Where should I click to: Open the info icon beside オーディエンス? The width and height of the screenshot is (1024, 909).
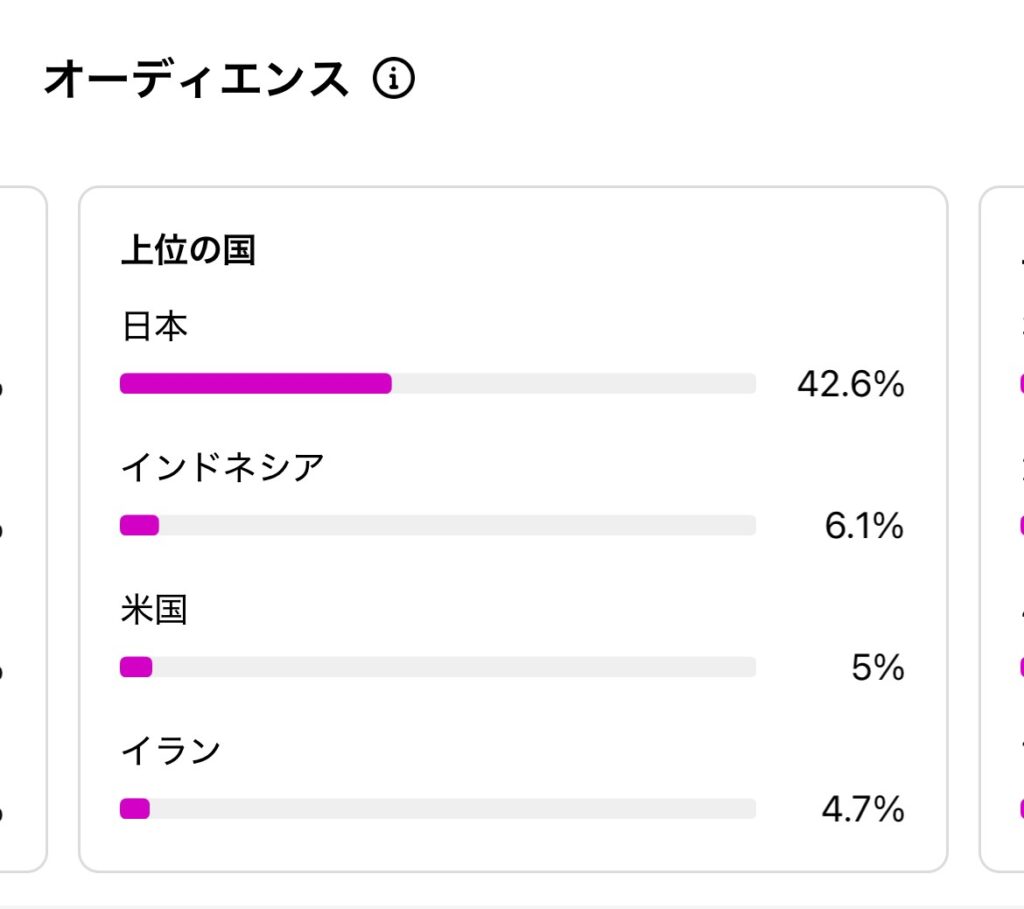[x=393, y=78]
